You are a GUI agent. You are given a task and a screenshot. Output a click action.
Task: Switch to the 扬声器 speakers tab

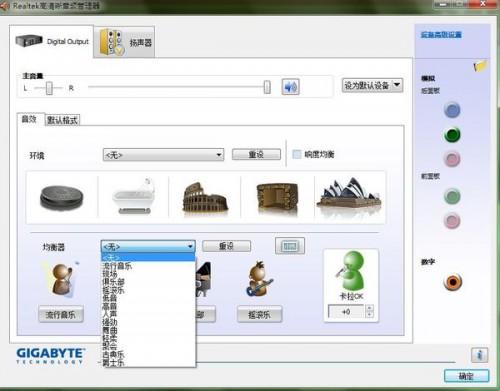click(x=125, y=42)
